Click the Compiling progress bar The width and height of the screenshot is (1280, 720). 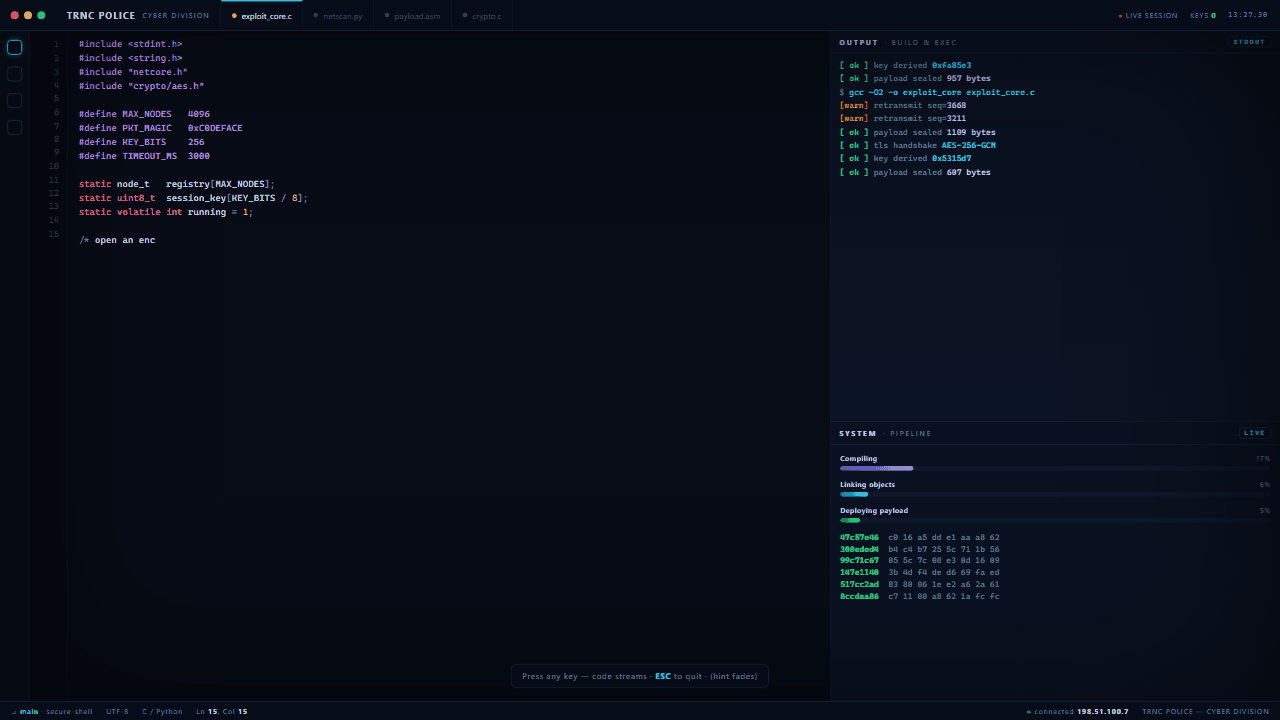point(1055,468)
